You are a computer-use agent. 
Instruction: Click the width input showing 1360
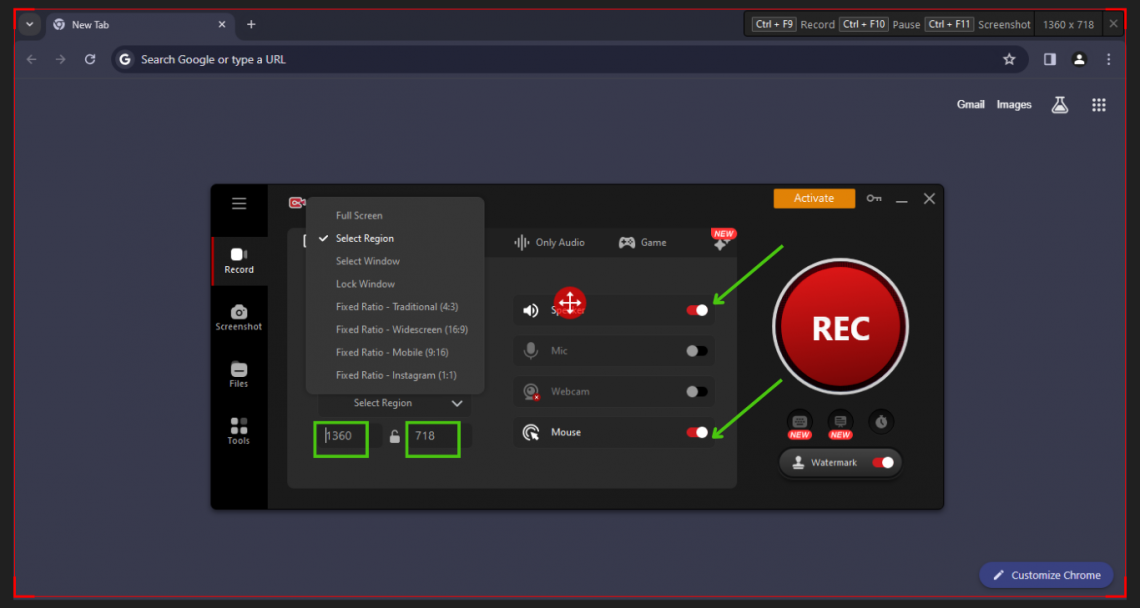[x=340, y=438]
